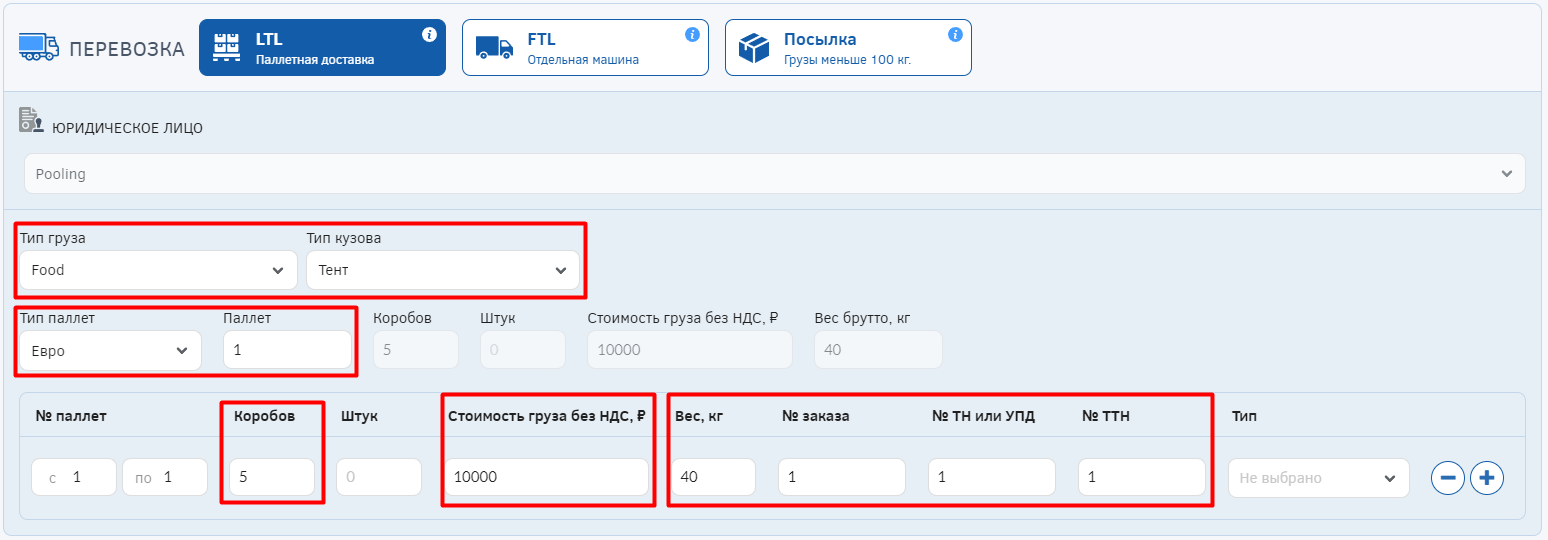Choose the Посылка shipment option
Viewport: 1548px width, 540px height.
pyautogui.click(x=850, y=48)
